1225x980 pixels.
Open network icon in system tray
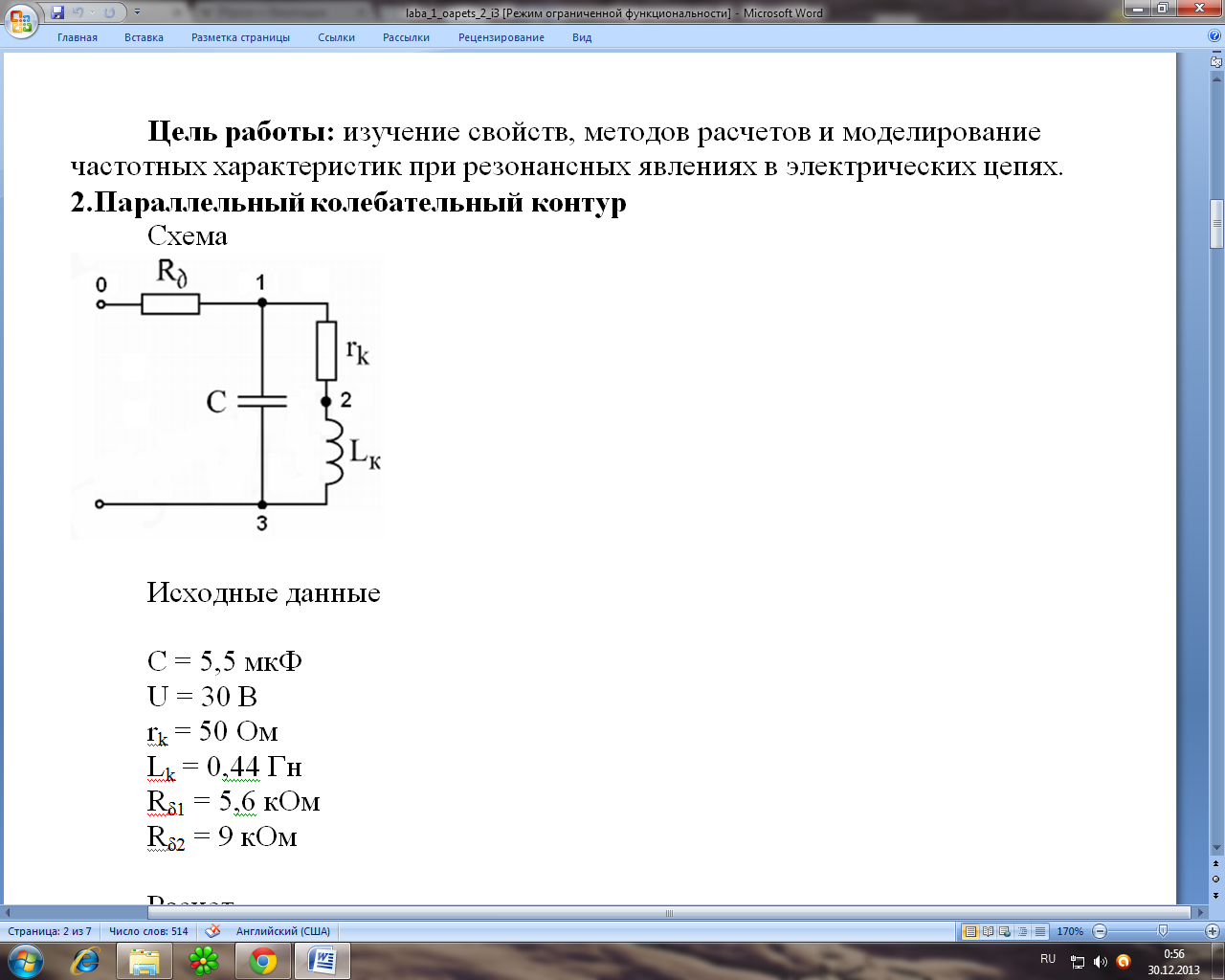(1078, 962)
